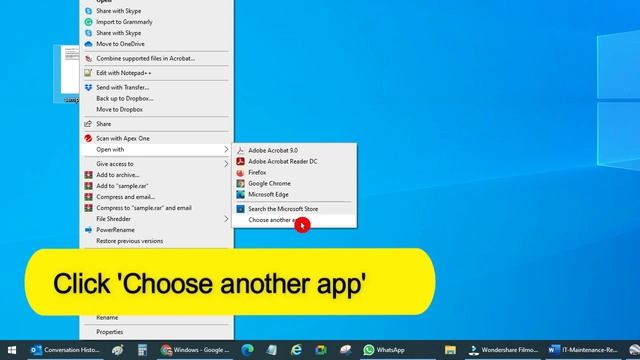Screen dimensions: 640x360
Task: Open Internet Explorer from the taskbar
Action: click(x=296, y=350)
